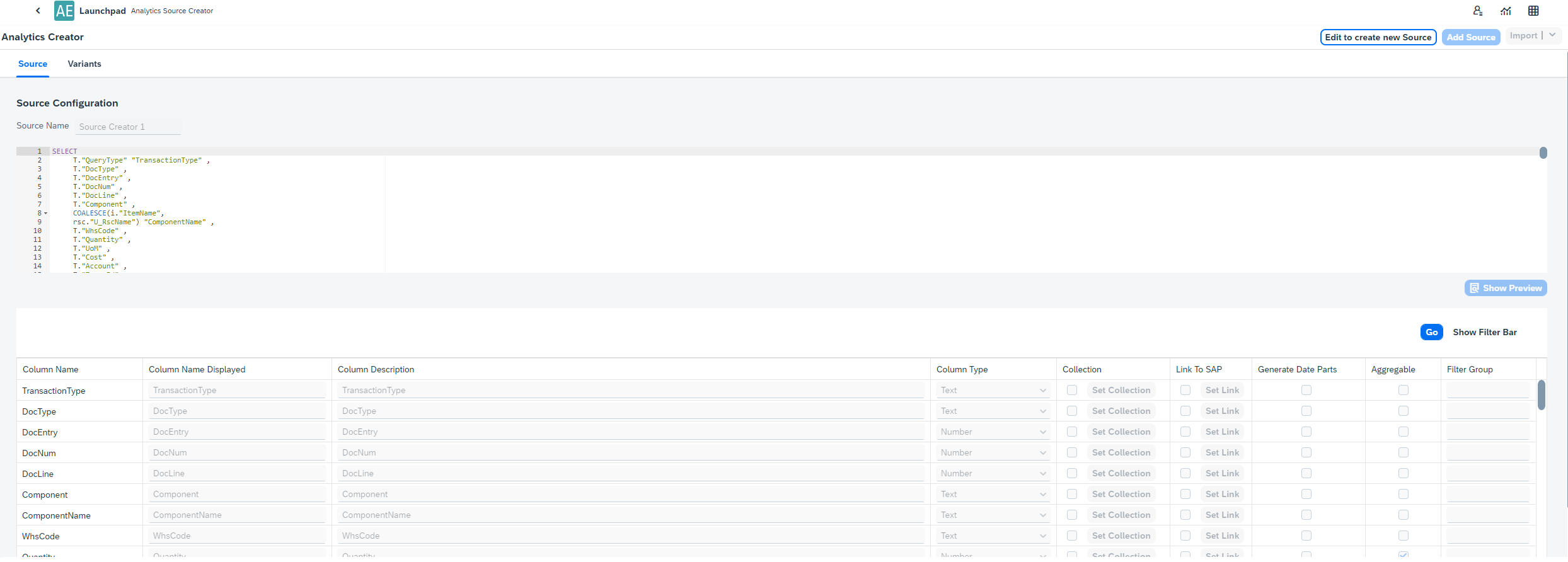
Task: Click Set Link for ComponentName
Action: click(x=1222, y=515)
